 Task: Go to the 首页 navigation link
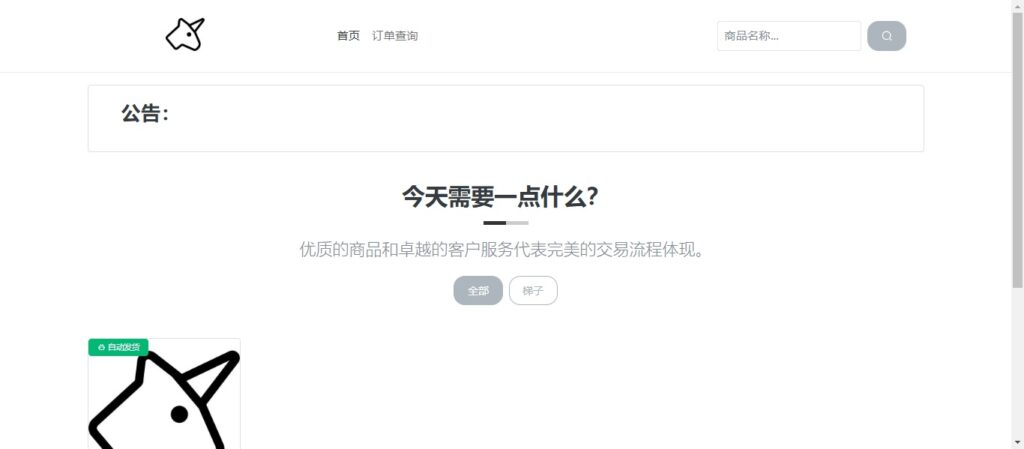tap(348, 36)
